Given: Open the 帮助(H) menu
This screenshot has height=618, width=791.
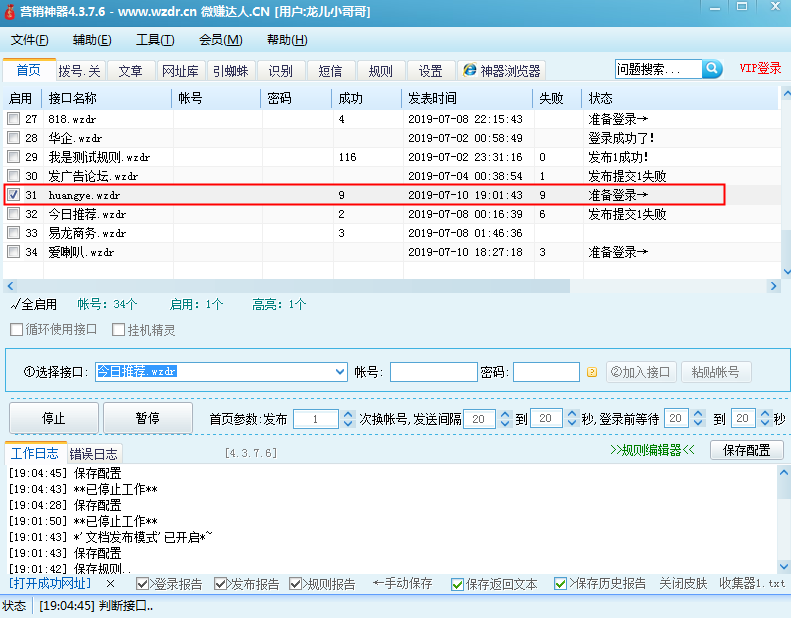Looking at the screenshot, I should click(287, 40).
